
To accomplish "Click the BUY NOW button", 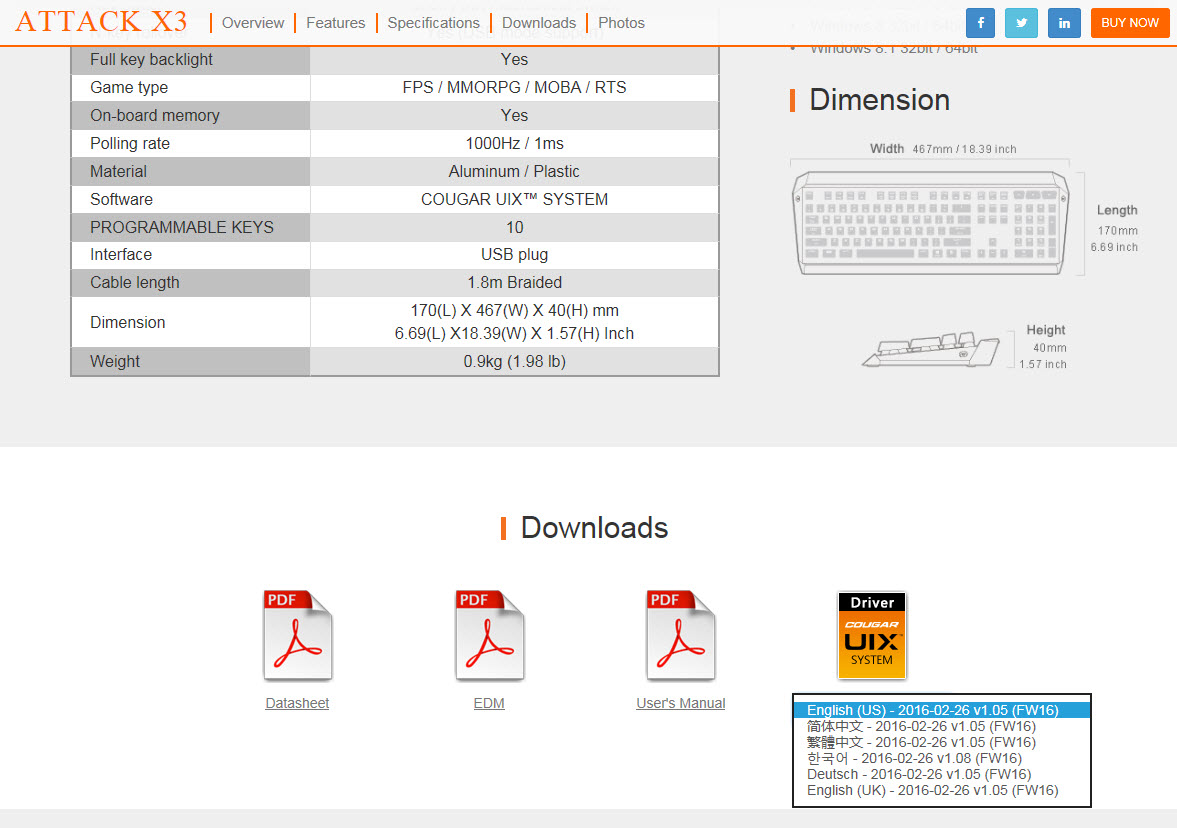I will (x=1130, y=23).
